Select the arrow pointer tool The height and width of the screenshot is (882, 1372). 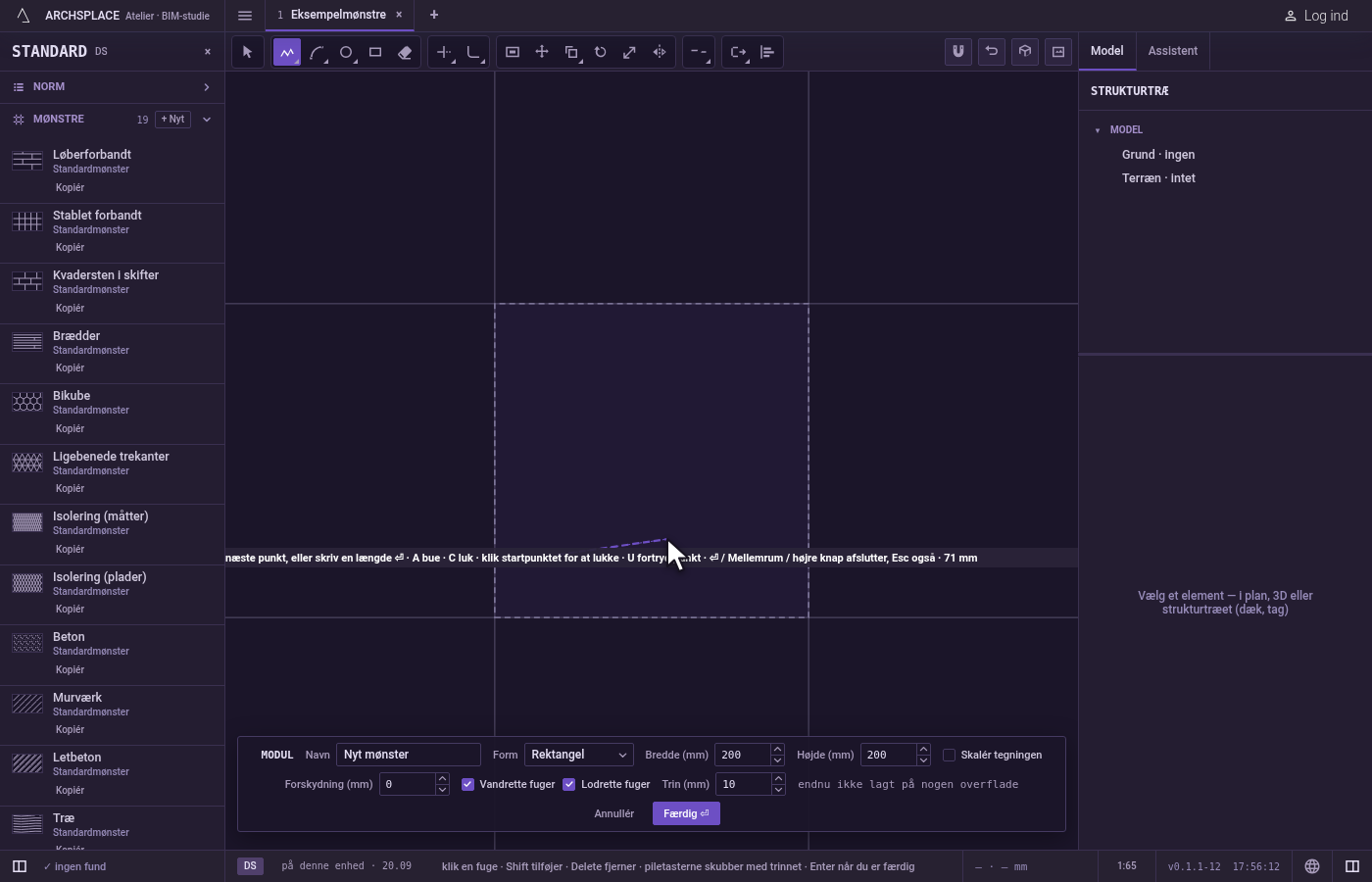[x=247, y=52]
